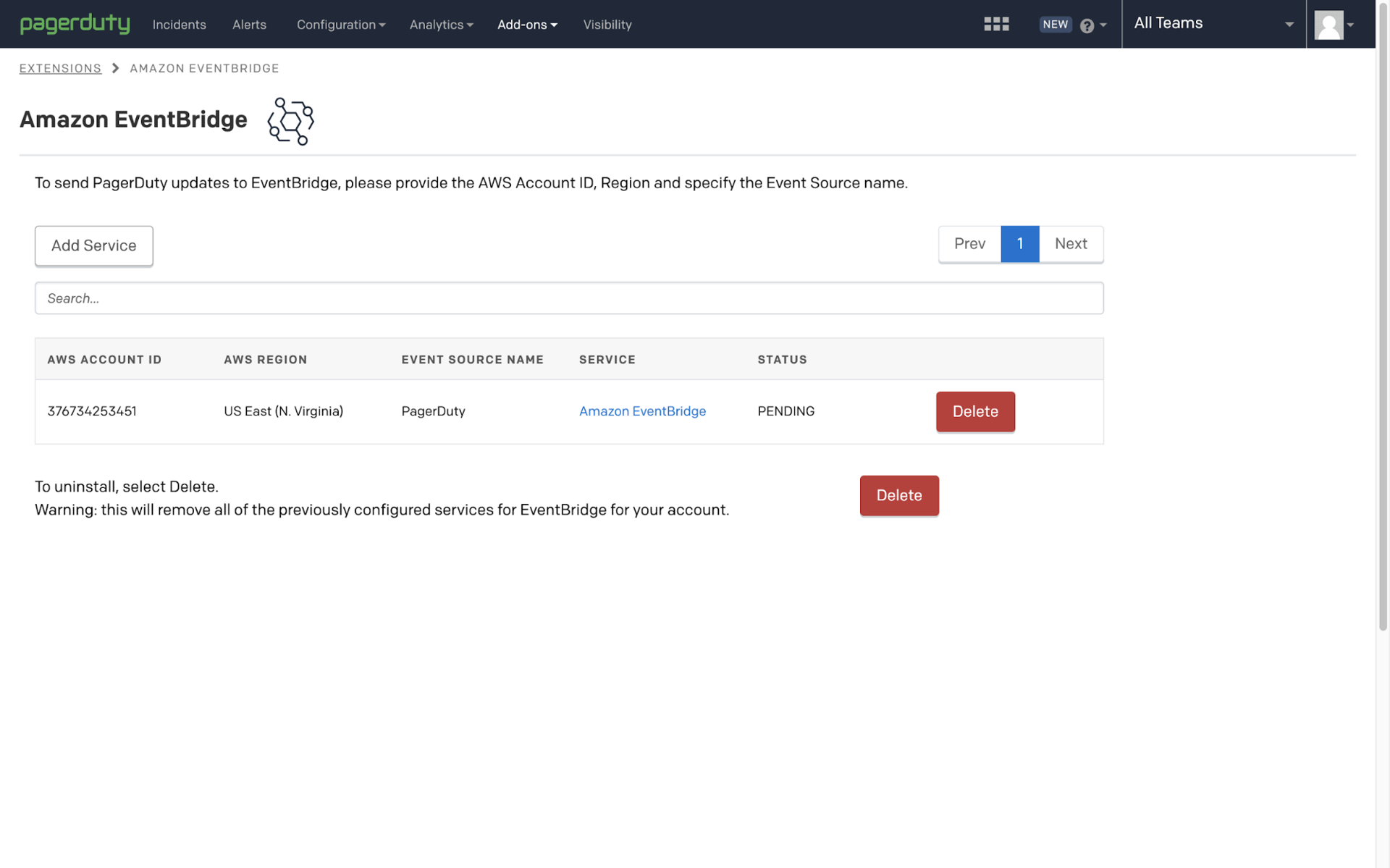Open the Visibility menu item

(607, 25)
